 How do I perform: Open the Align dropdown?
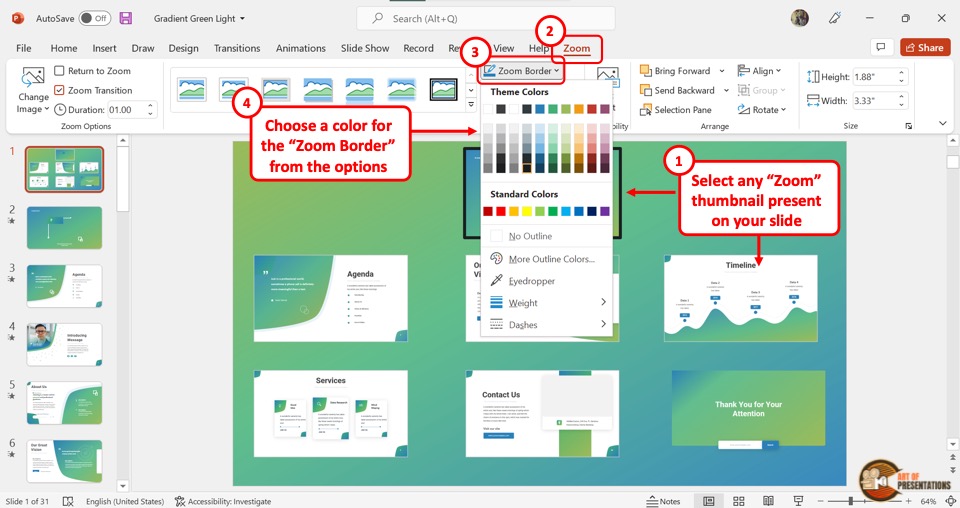click(759, 71)
